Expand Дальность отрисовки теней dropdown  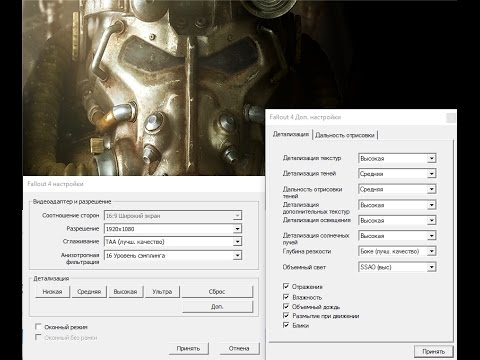(397, 189)
